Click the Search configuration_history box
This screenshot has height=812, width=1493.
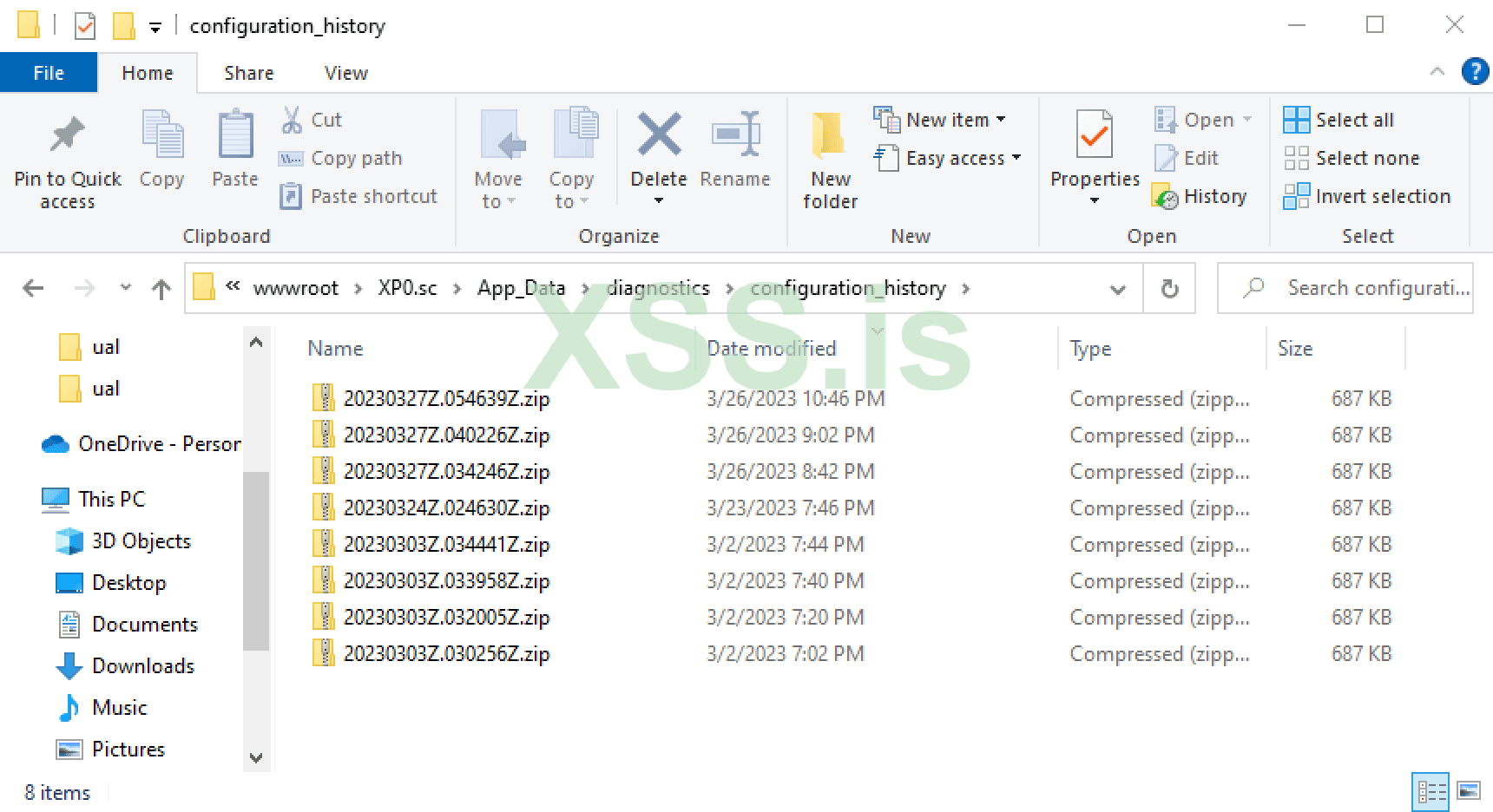(x=1345, y=288)
